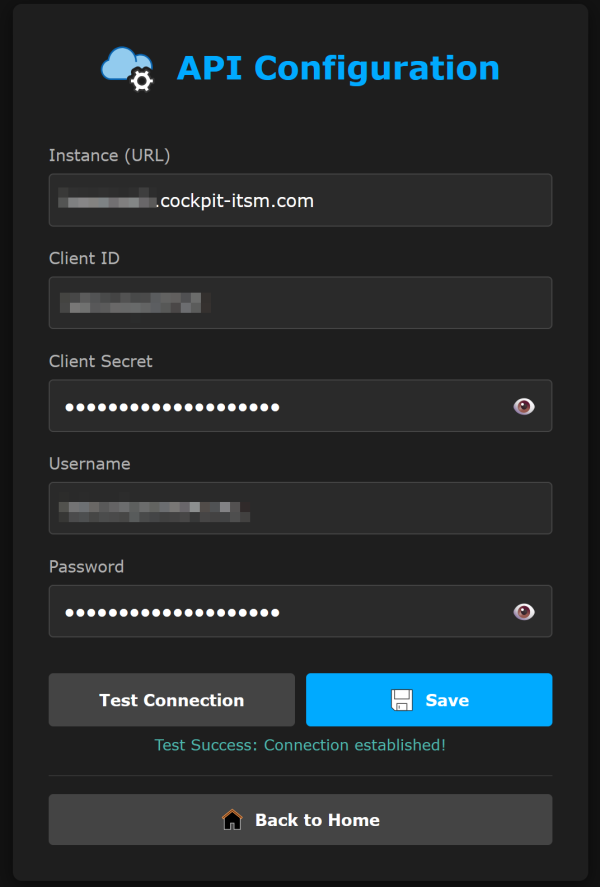
Task: Go Back to Home
Action: click(x=300, y=820)
